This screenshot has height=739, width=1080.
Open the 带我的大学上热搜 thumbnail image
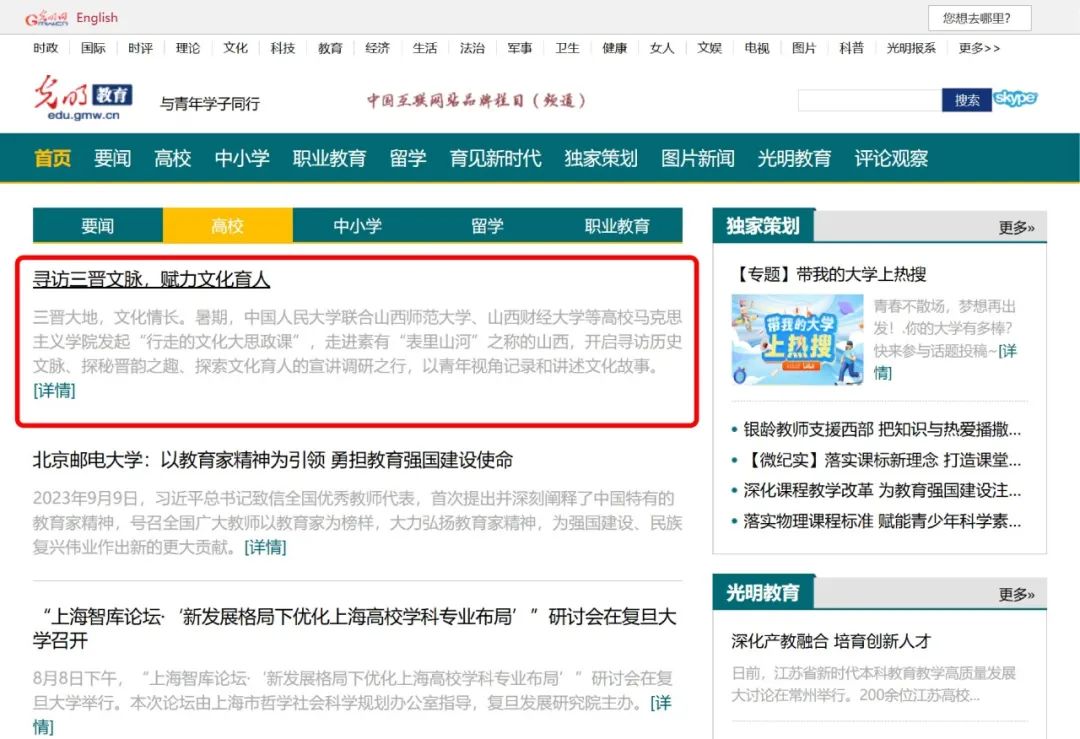point(796,339)
